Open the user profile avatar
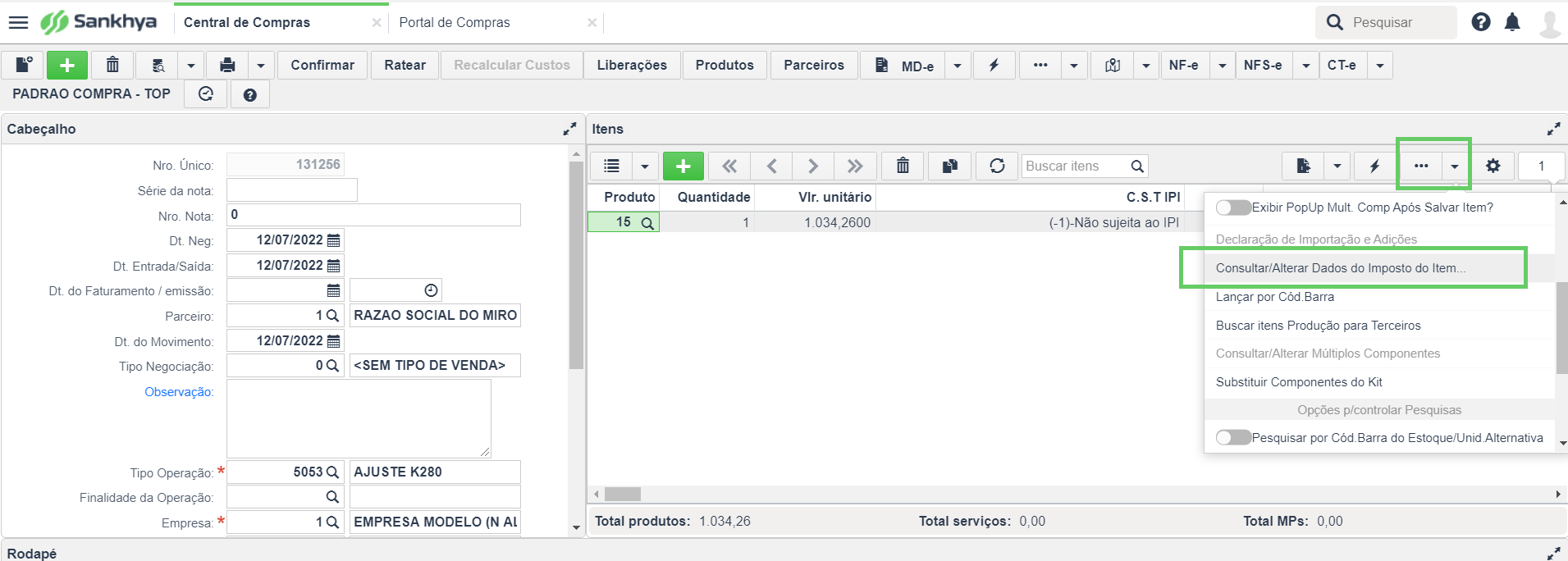 pyautogui.click(x=1550, y=23)
